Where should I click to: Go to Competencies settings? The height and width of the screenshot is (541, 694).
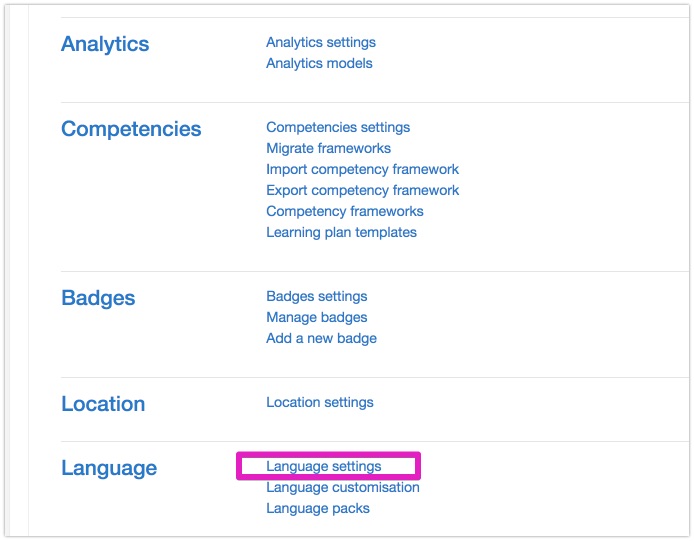(338, 128)
